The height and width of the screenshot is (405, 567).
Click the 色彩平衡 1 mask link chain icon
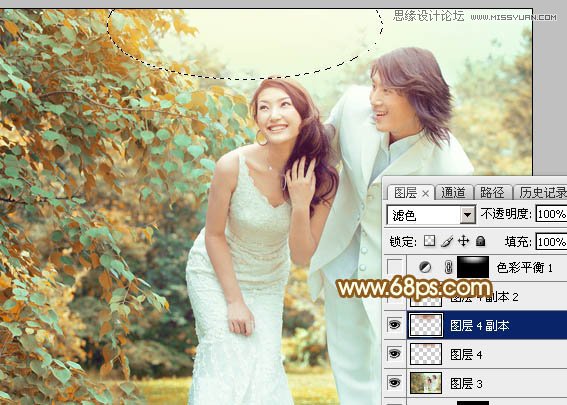pos(448,268)
